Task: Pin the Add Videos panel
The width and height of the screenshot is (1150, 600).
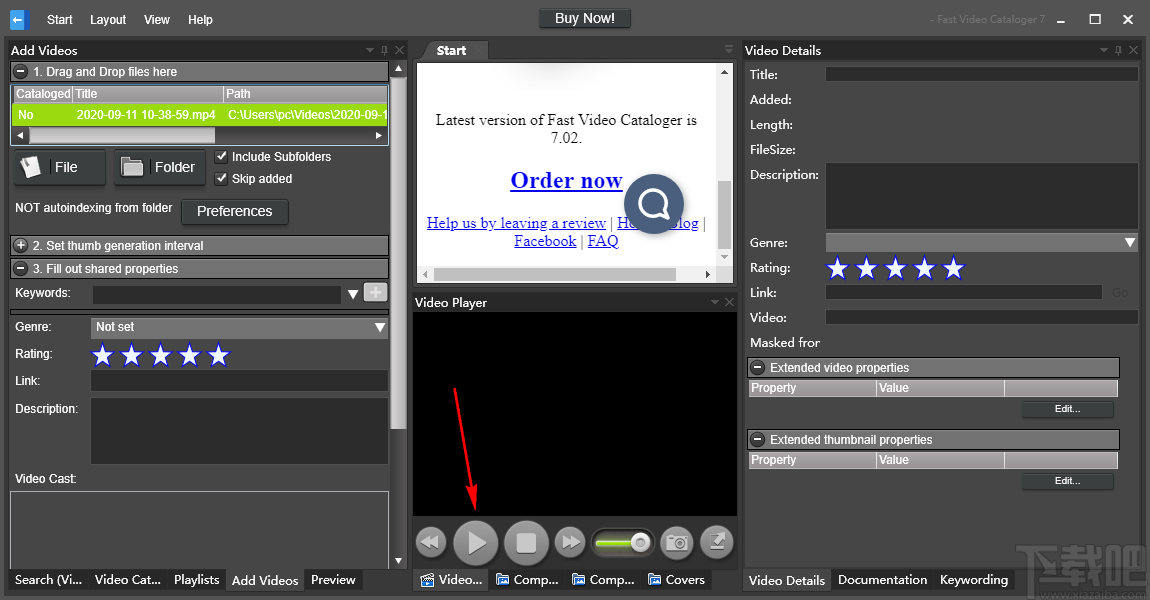Action: (x=383, y=49)
